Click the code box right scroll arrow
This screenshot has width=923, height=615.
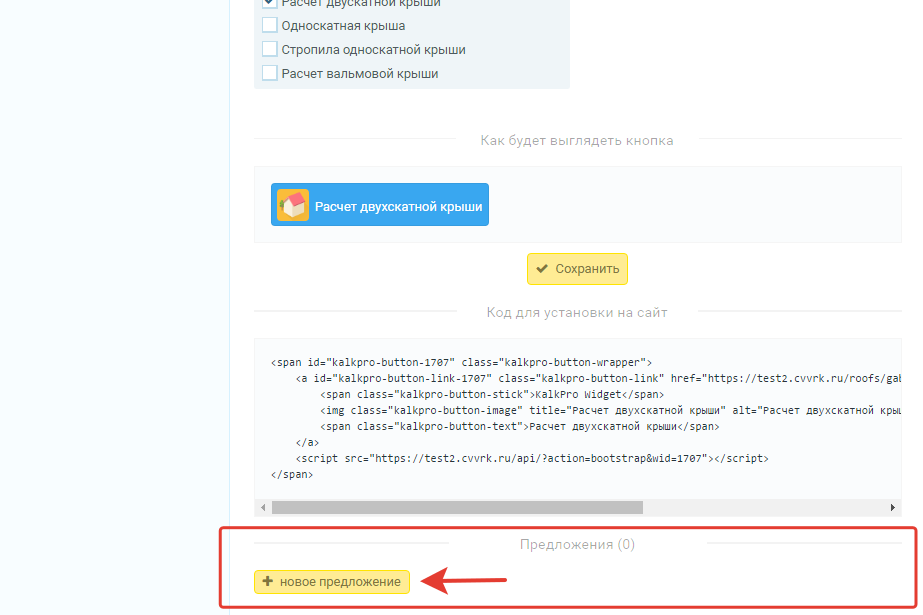pos(892,507)
